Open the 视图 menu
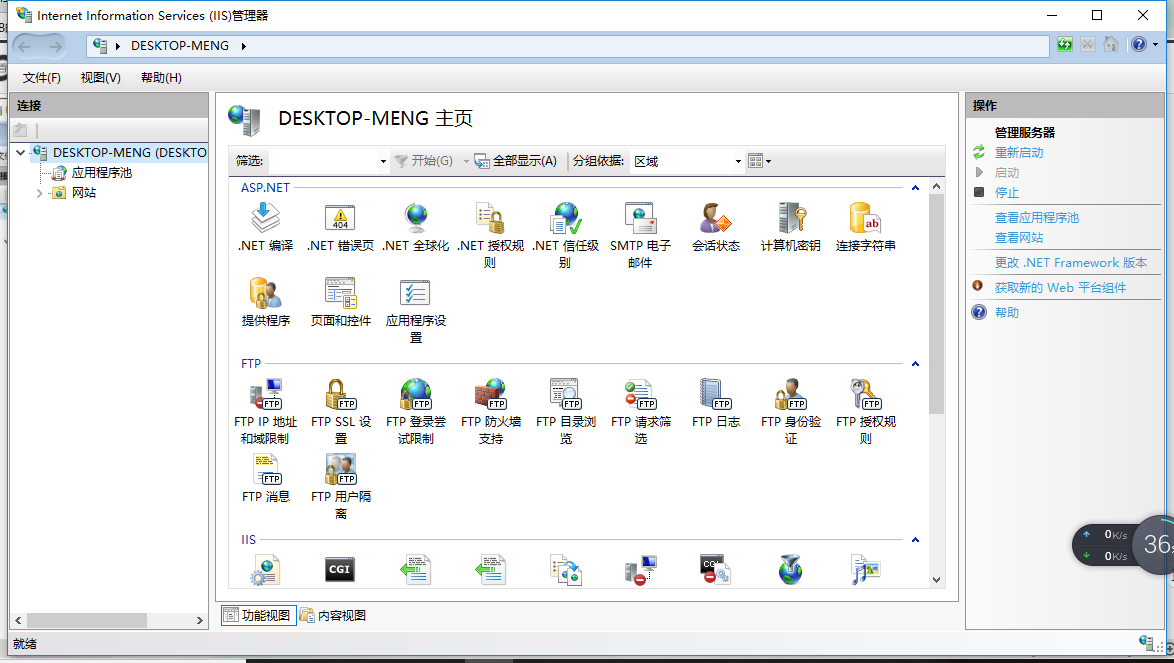The image size is (1174, 663). pos(99,77)
